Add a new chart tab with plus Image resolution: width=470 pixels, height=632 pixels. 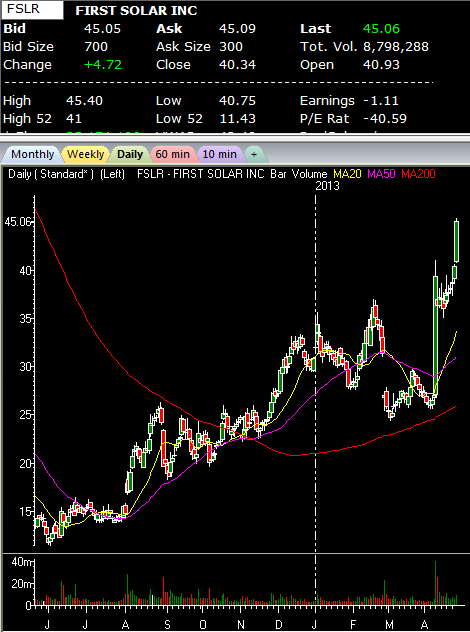pyautogui.click(x=254, y=154)
